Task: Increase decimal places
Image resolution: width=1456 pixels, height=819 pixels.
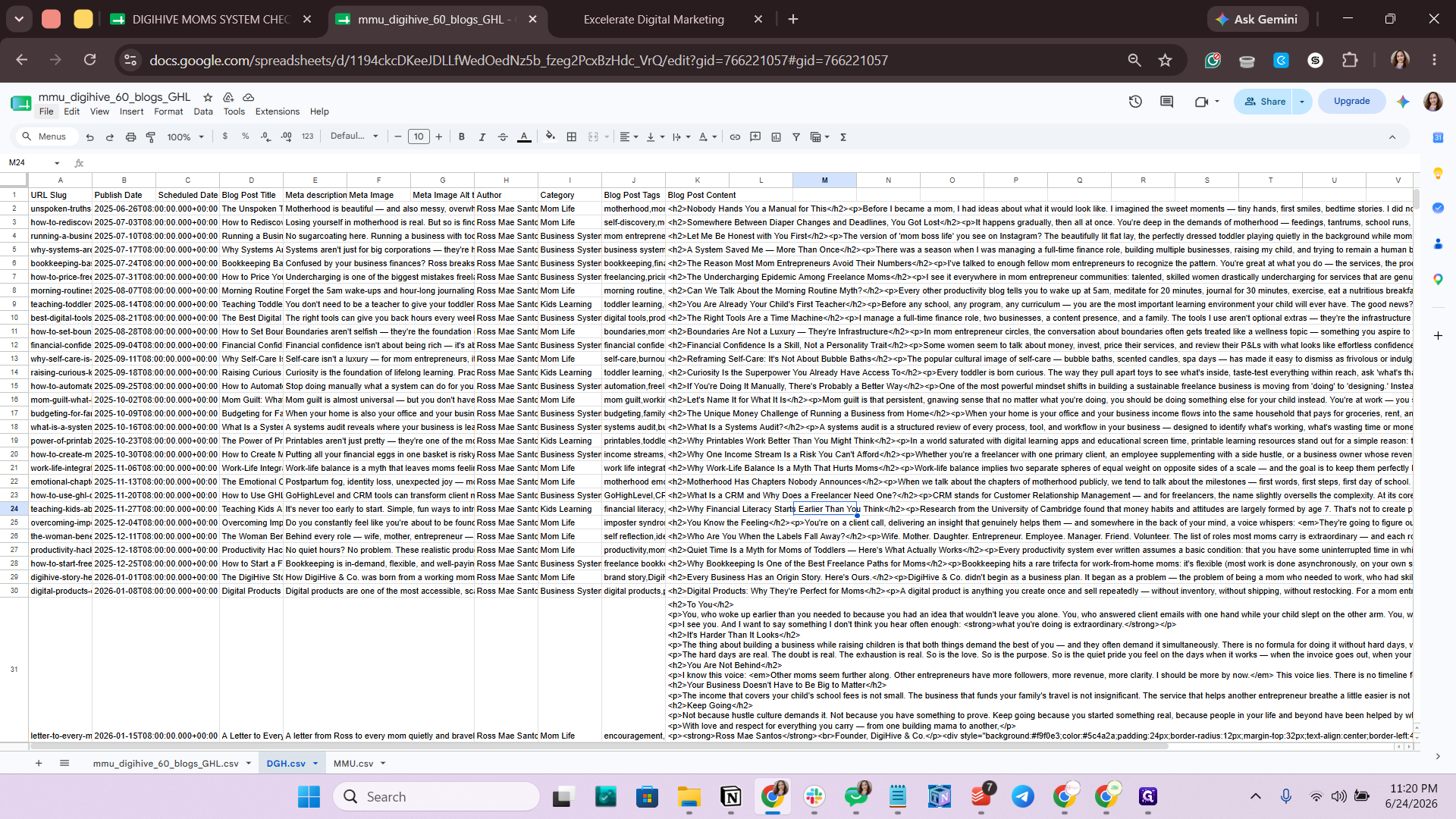Action: tap(286, 136)
